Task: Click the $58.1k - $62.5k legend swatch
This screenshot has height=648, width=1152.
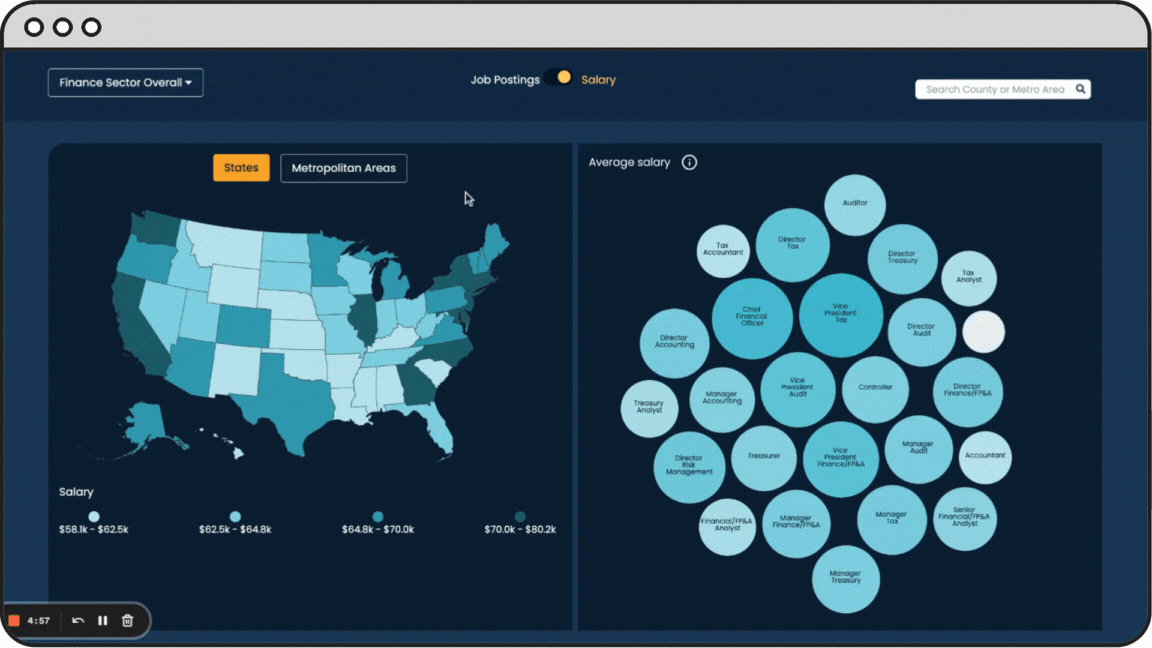Action: 94,516
